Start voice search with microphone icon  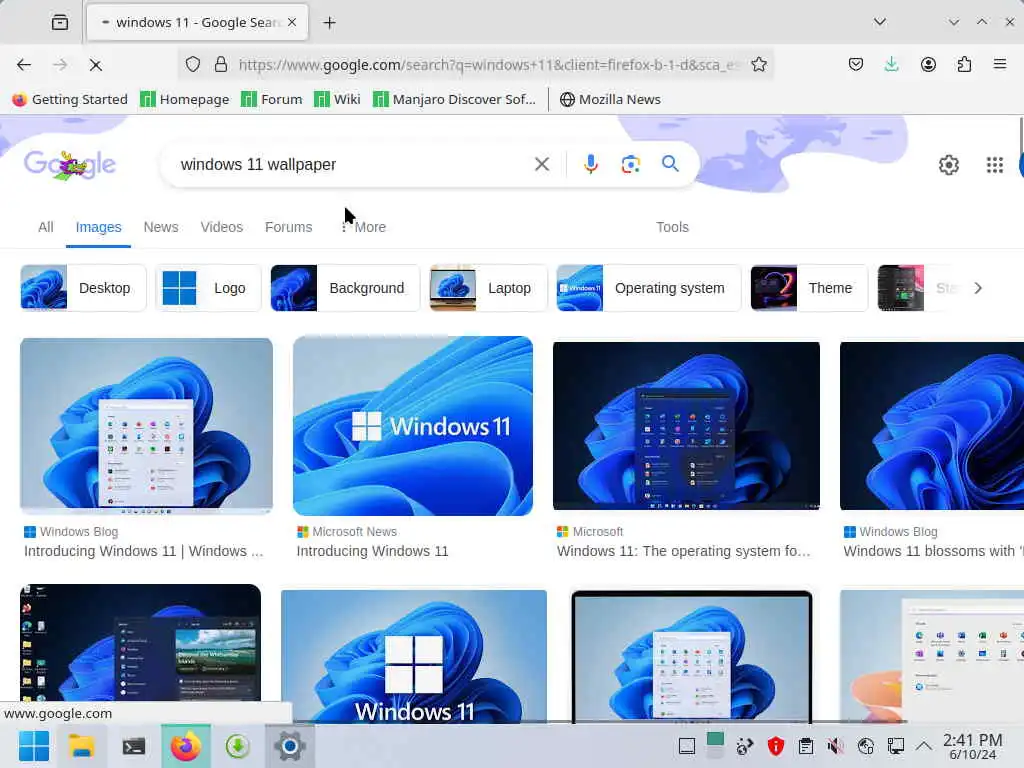click(x=590, y=164)
